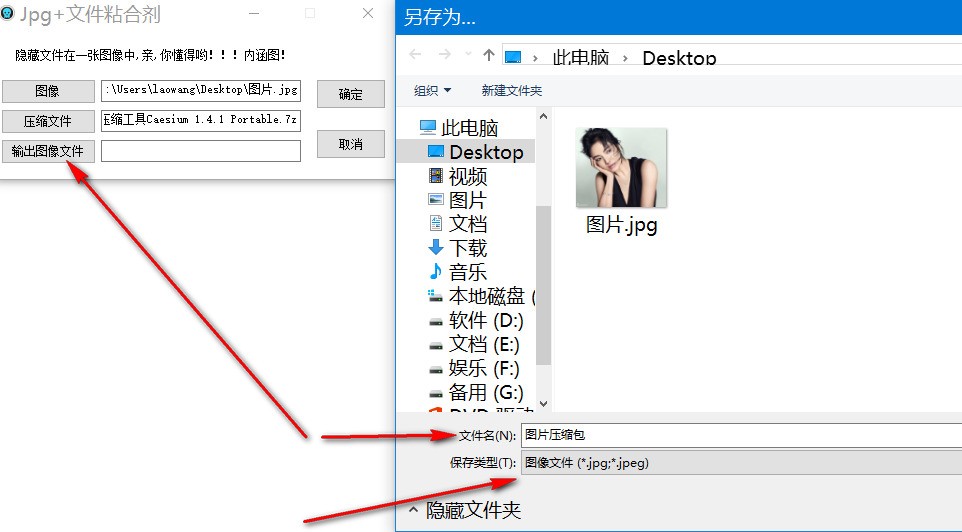Viewport: 962px width, 532px height.
Task: Click the 此电脑 monitor icon in the tree
Action: coord(428,127)
